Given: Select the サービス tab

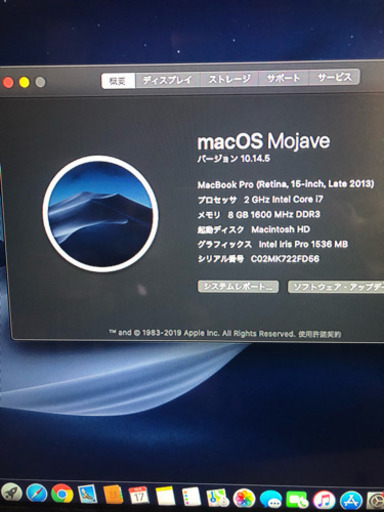Looking at the screenshot, I should 334,77.
